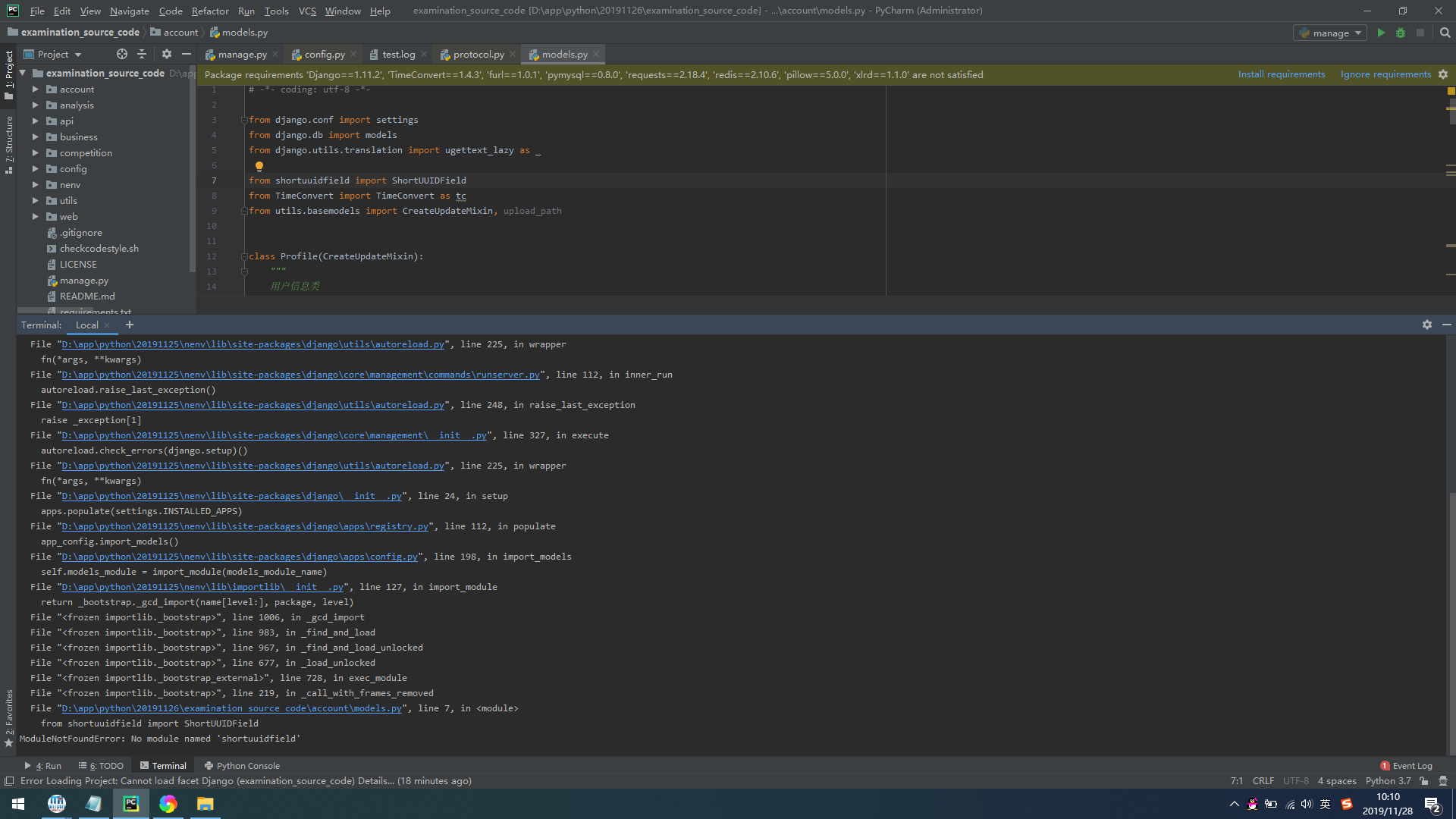1456x819 pixels.
Task: Click the intention lightbulb in editor
Action: (x=259, y=166)
